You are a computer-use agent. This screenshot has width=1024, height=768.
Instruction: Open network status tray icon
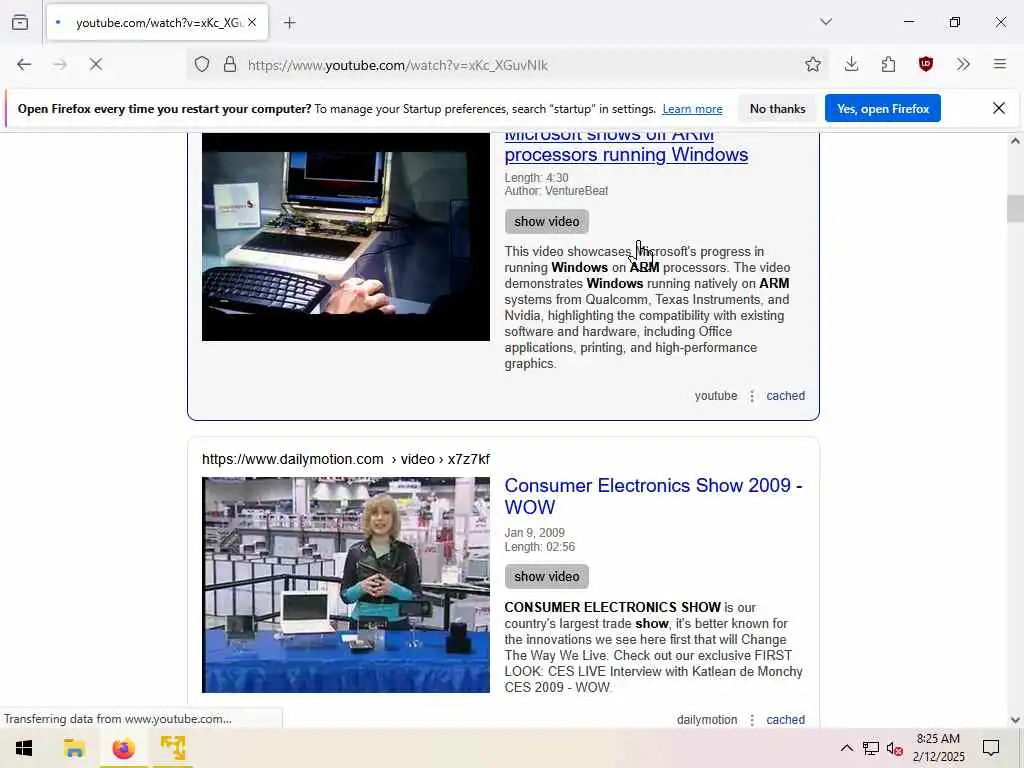click(871, 748)
